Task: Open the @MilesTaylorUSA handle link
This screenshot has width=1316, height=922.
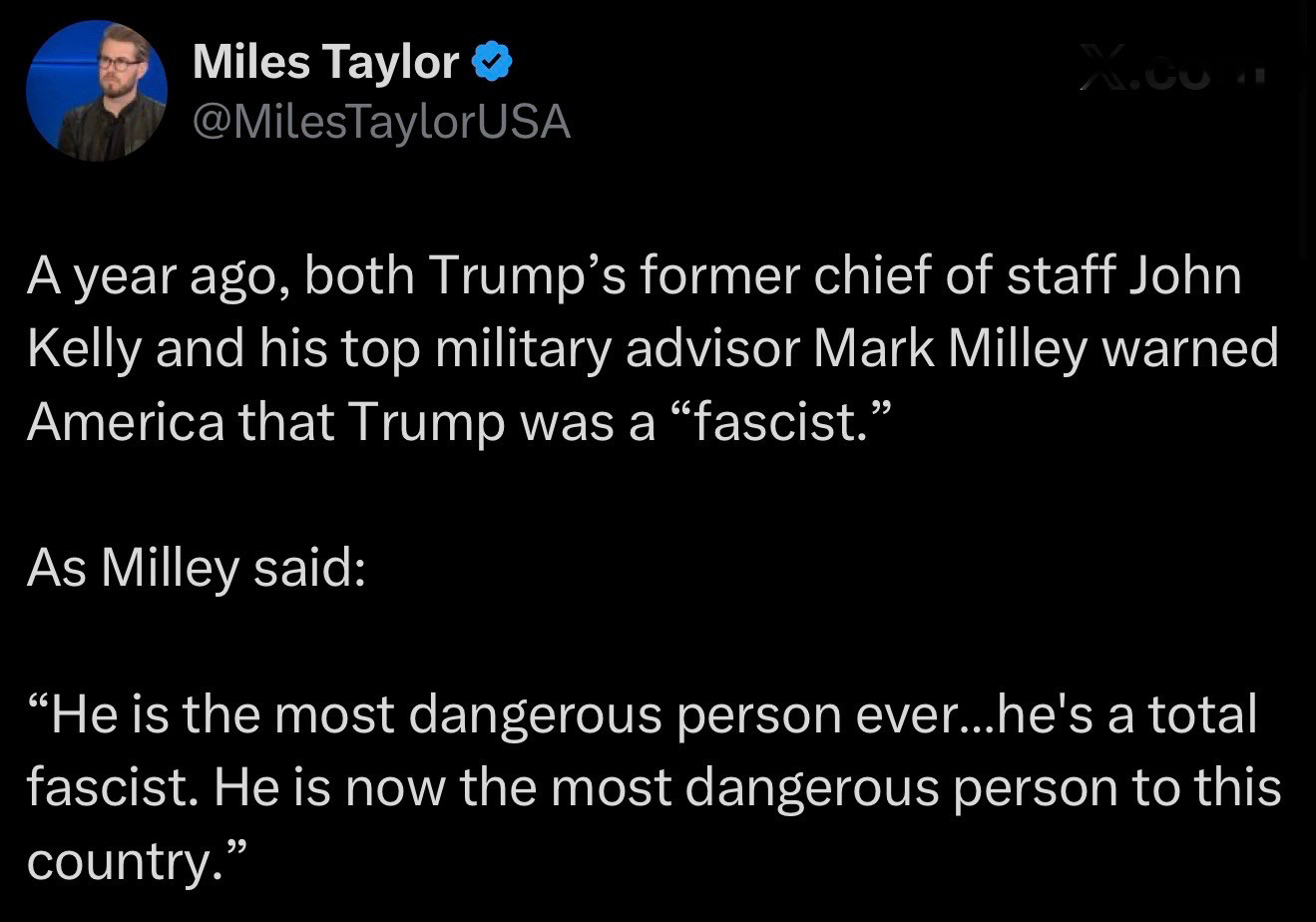Action: [381, 122]
